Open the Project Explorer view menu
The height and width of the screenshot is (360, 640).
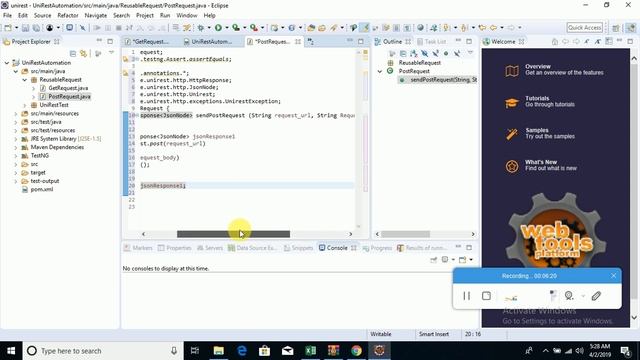point(111,53)
